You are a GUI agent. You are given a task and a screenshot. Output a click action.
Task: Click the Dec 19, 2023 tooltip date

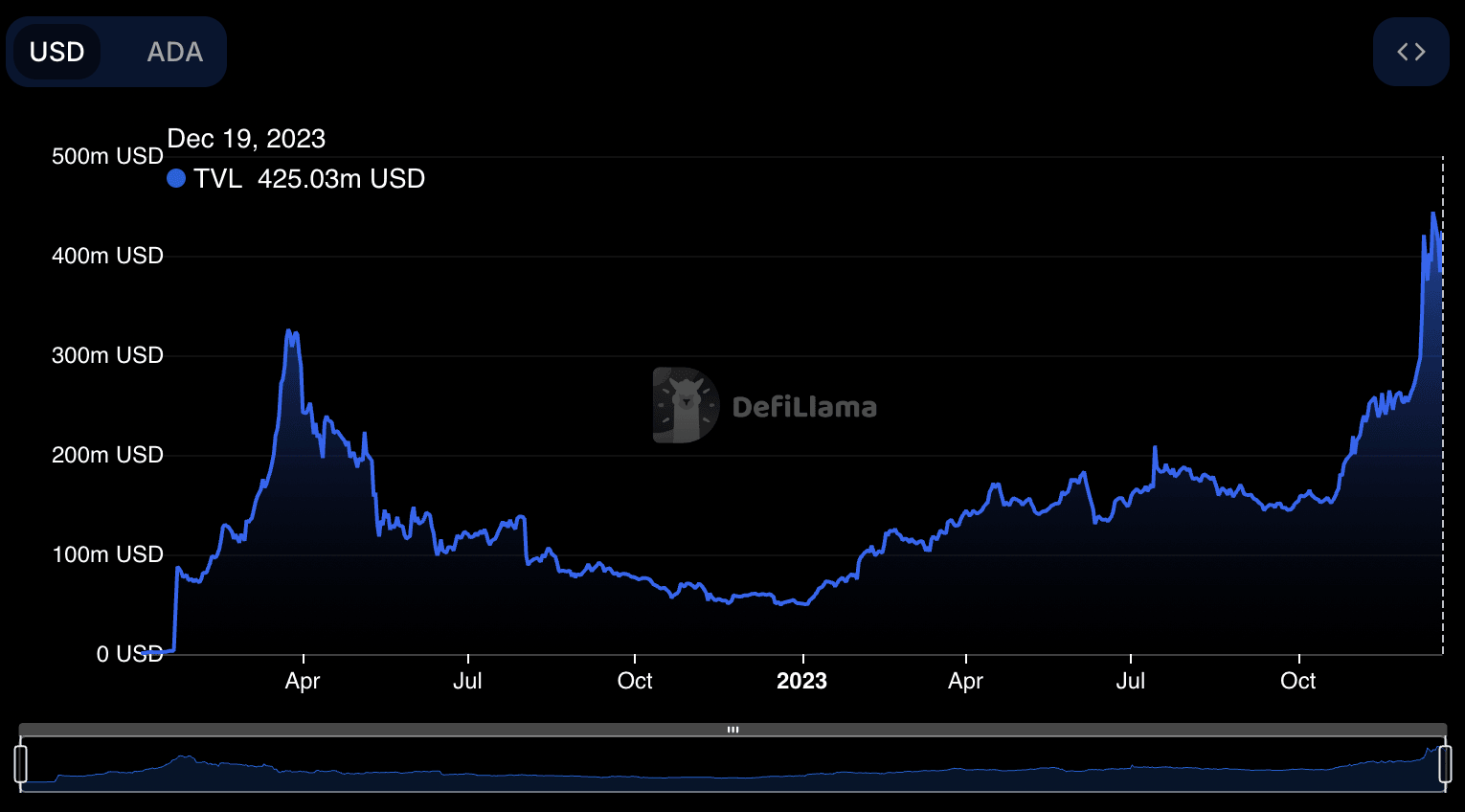245,138
